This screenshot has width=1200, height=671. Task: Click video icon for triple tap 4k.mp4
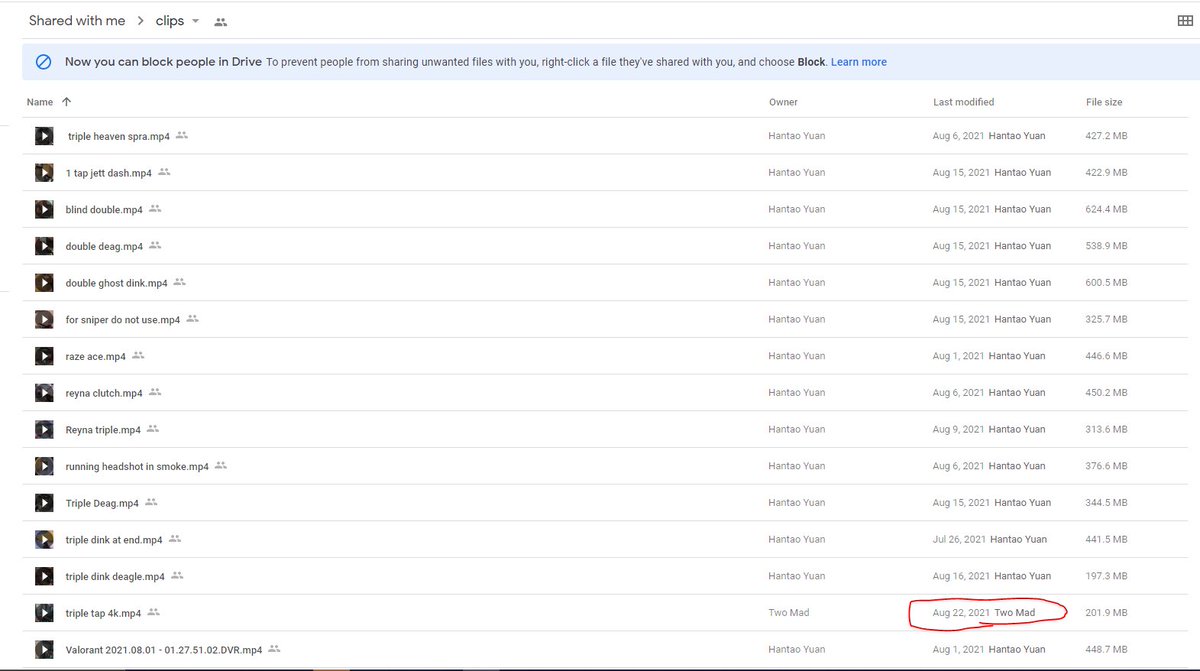[x=44, y=613]
